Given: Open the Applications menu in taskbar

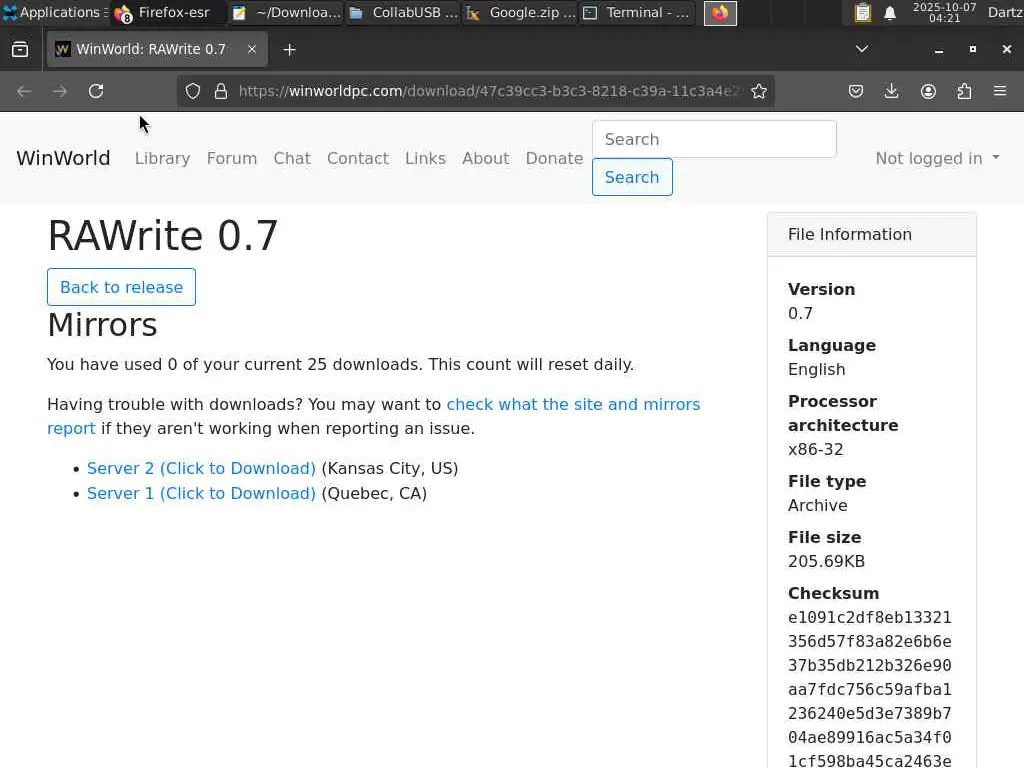Looking at the screenshot, I should point(52,13).
